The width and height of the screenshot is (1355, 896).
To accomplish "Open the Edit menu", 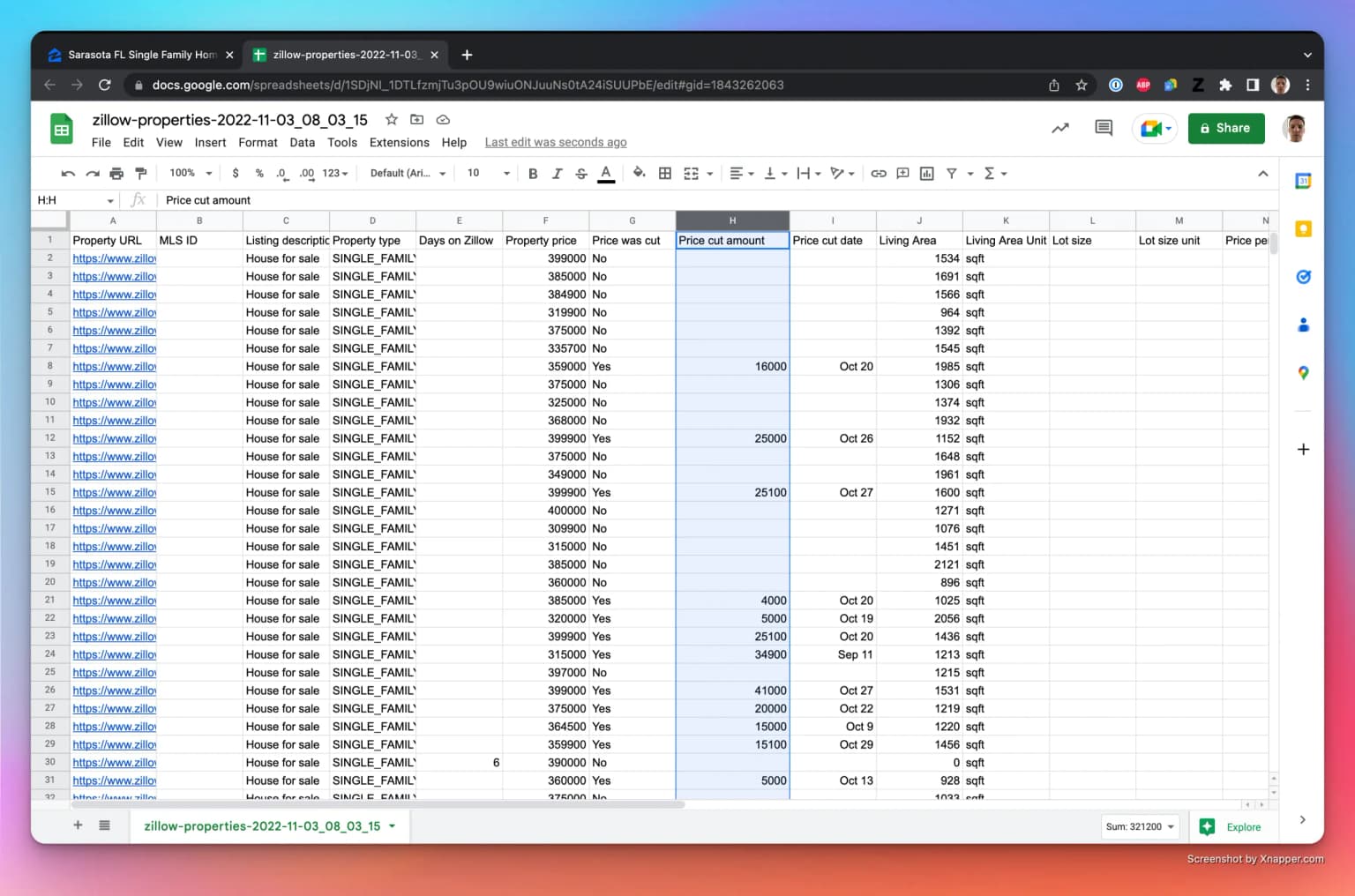I will (133, 143).
